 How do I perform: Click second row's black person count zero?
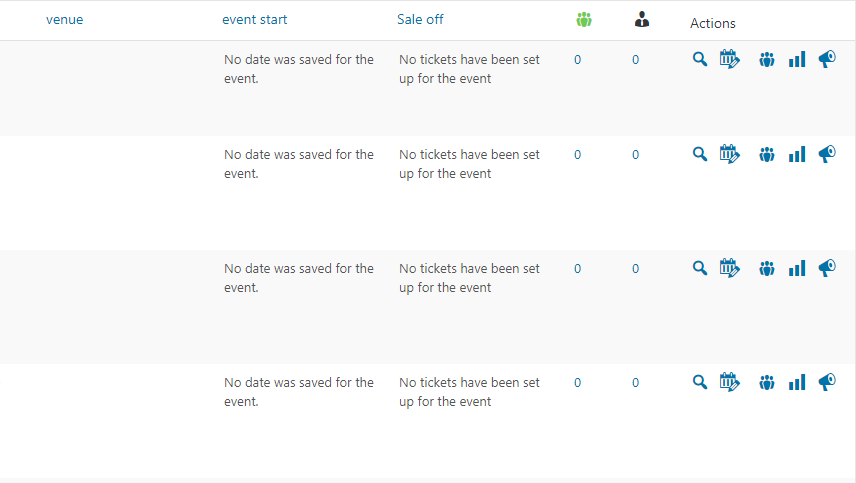pos(636,154)
